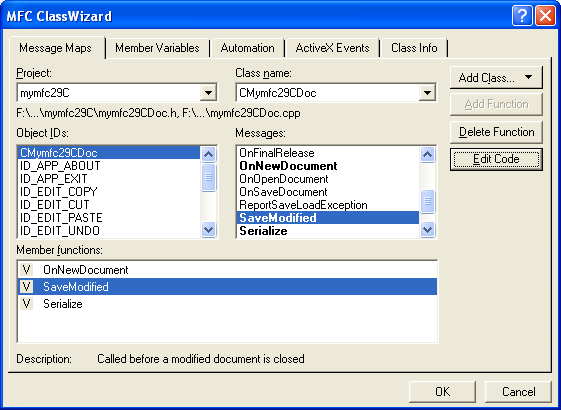This screenshot has width=561, height=410.
Task: Select CMymfc29CDoc in Object IDs list
Action: point(109,153)
